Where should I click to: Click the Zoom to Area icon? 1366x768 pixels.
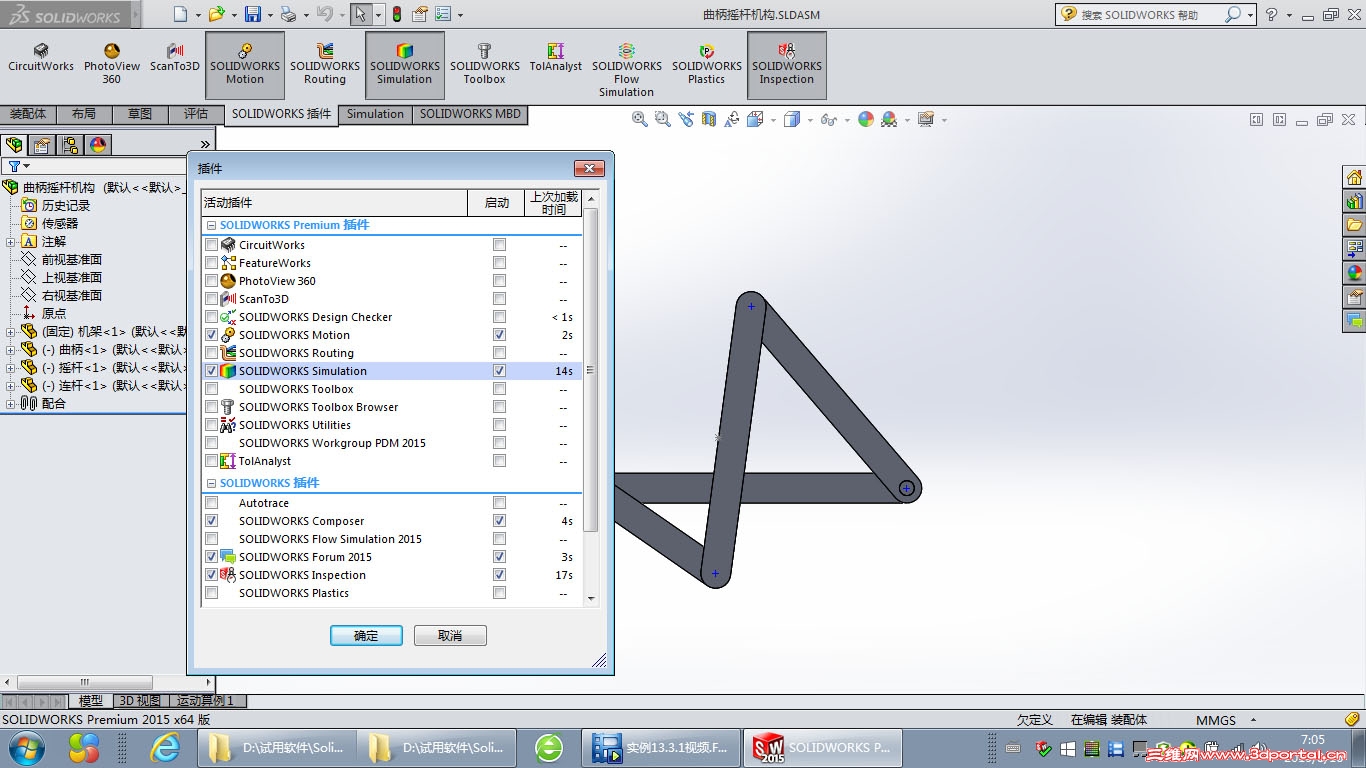(x=662, y=119)
